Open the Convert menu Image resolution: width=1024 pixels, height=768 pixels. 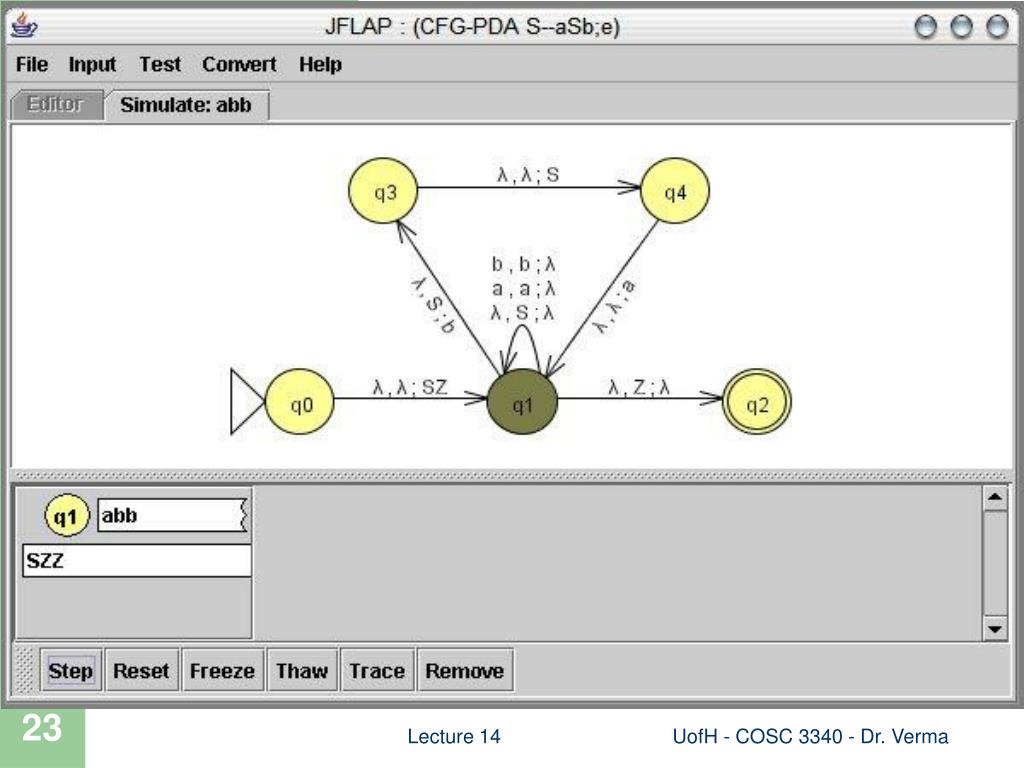(x=239, y=65)
